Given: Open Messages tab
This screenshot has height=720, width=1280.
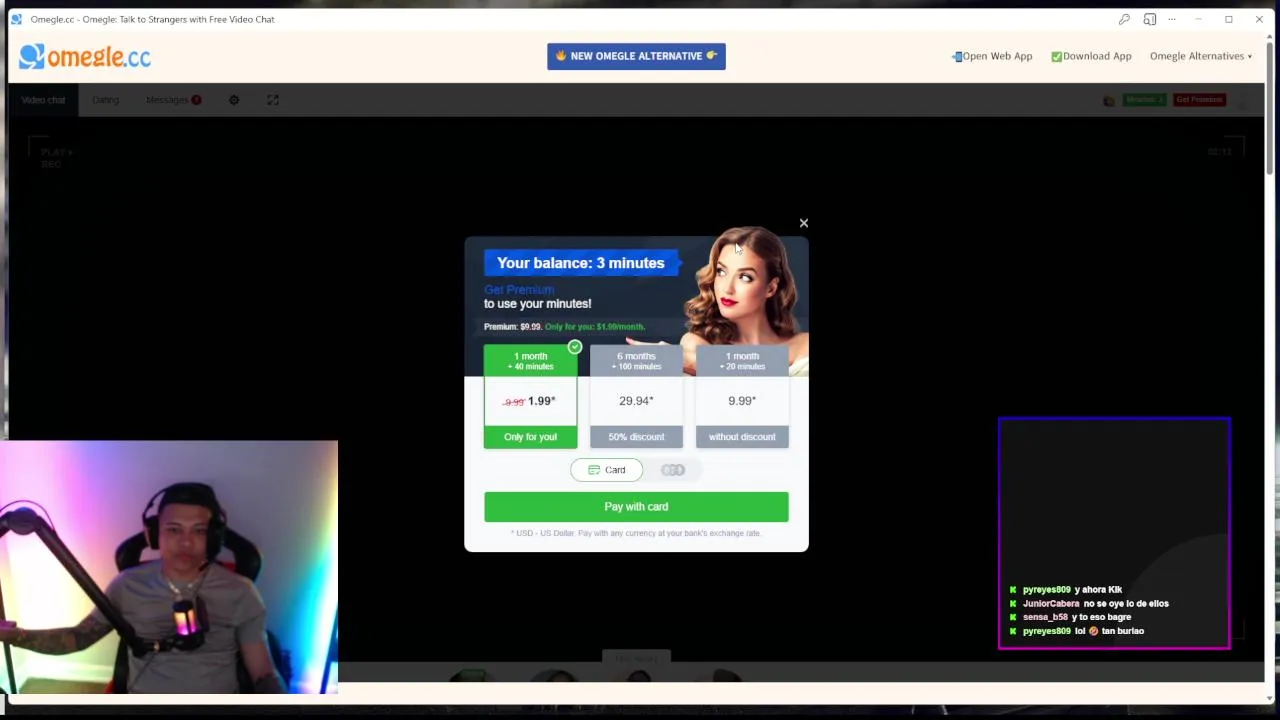Looking at the screenshot, I should pos(173,100).
